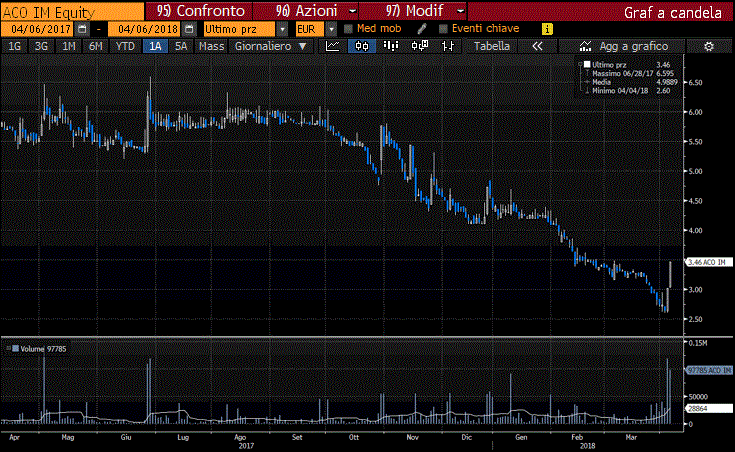This screenshot has width=735, height=452.
Task: Expand the EUR currency dropdown
Action: (x=330, y=29)
